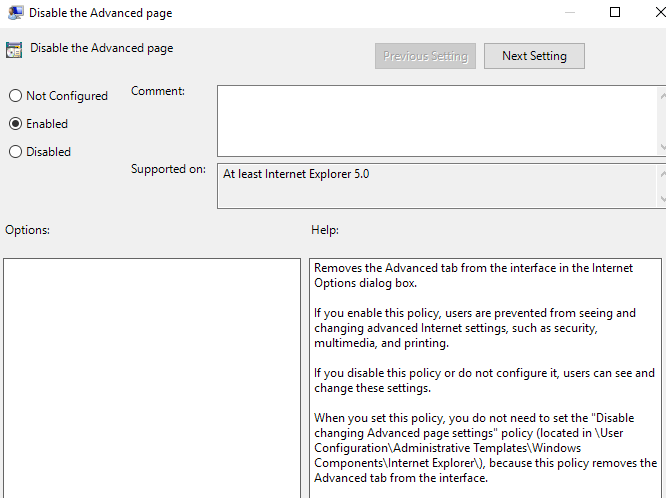Click the Supported on text field
This screenshot has width=666, height=498.
click(436, 185)
